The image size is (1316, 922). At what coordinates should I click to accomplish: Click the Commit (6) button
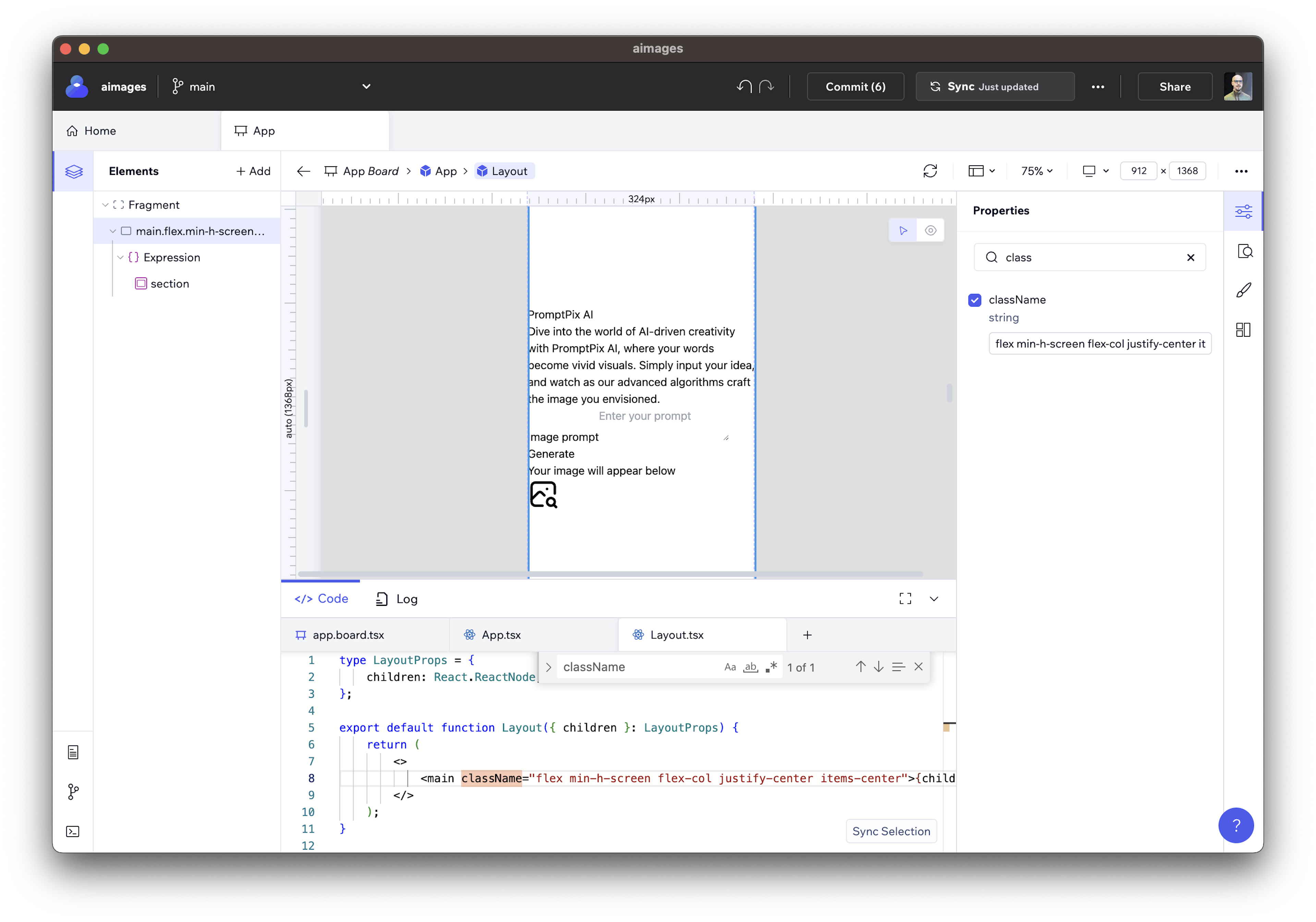coord(855,87)
